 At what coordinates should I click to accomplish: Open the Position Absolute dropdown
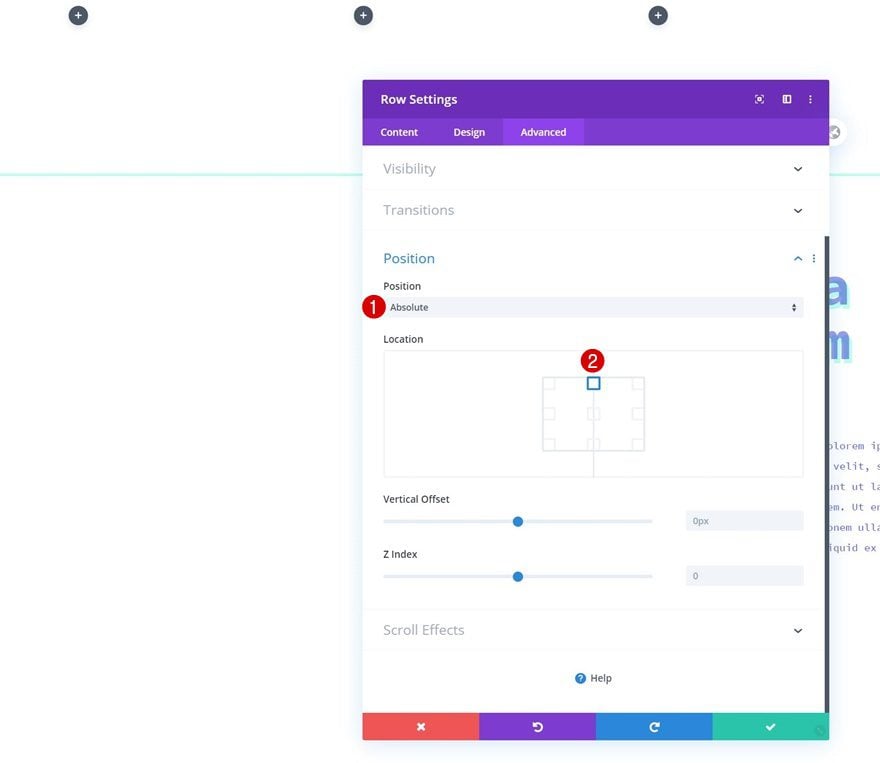click(x=593, y=307)
